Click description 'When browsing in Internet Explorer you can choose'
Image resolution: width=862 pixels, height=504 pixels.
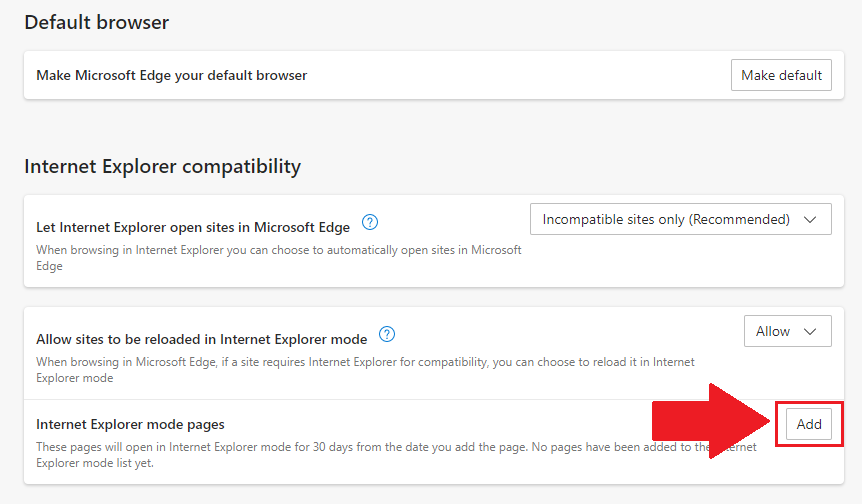279,258
